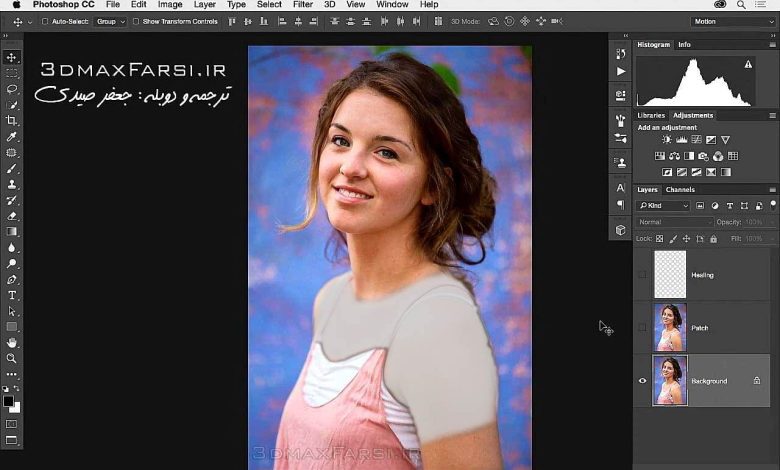Image resolution: width=780 pixels, height=470 pixels.
Task: Enable the Auto-Select checkbox
Action: click(46, 21)
